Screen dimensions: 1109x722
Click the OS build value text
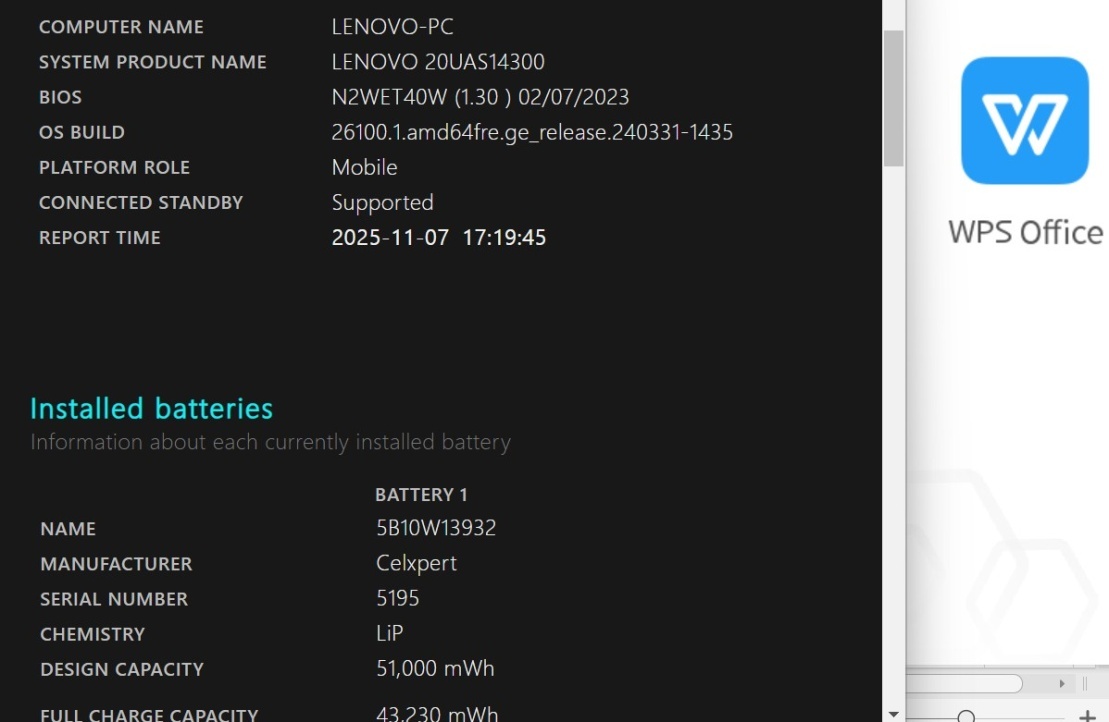(532, 132)
